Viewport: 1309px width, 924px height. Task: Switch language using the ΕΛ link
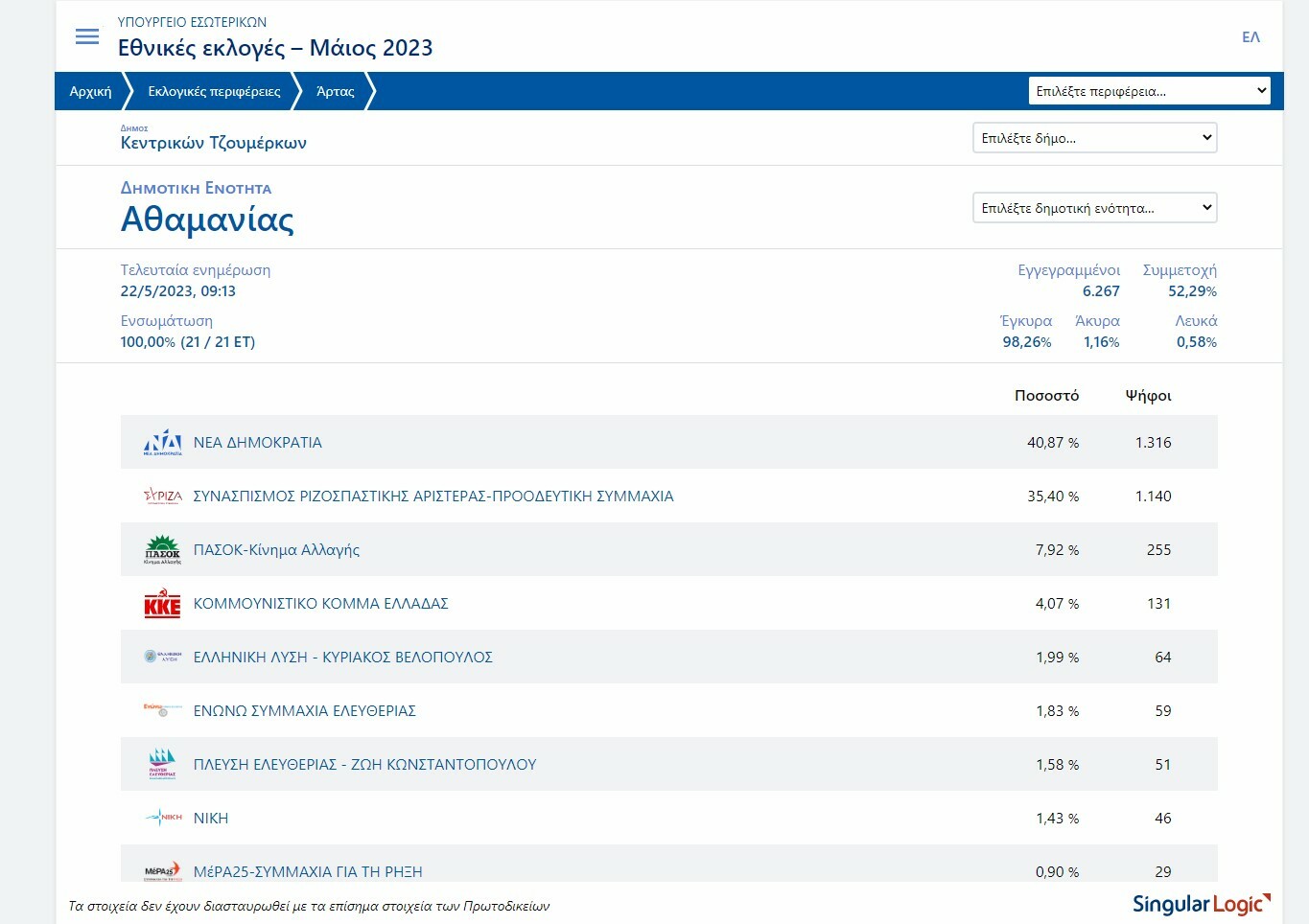pyautogui.click(x=1251, y=37)
